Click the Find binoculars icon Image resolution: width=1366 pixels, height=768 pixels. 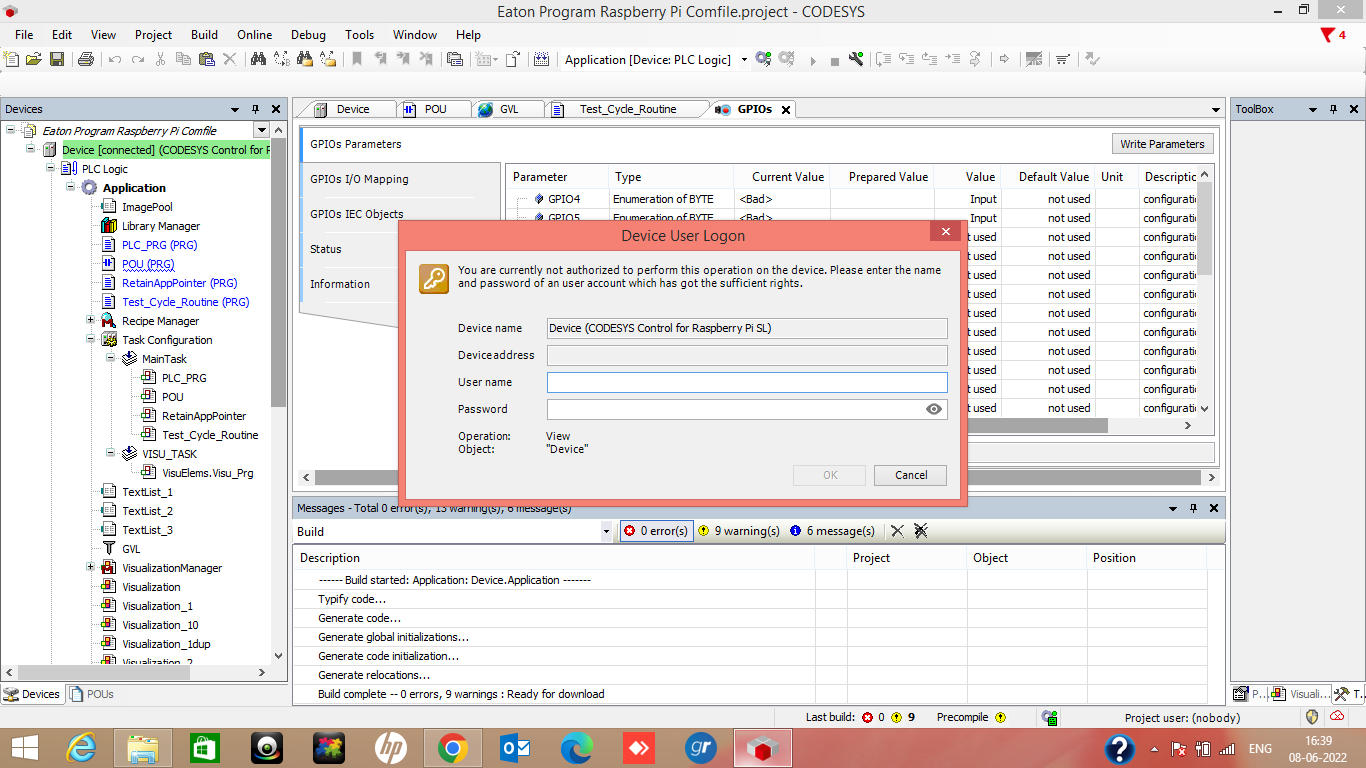258,60
